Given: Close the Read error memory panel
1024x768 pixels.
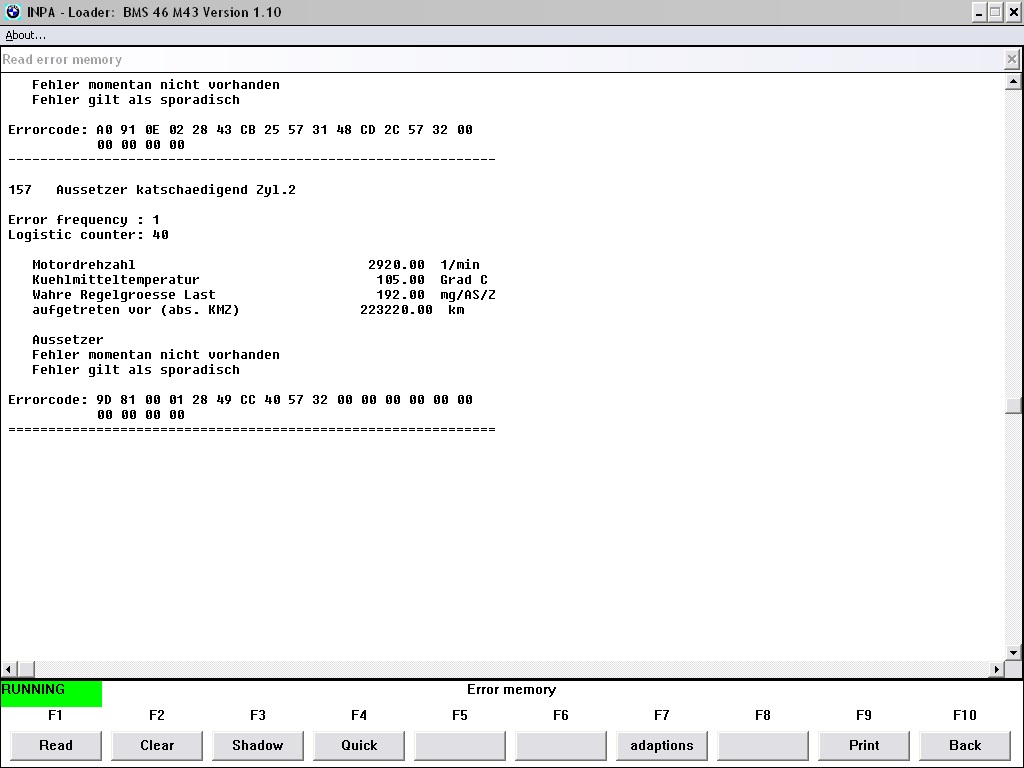Looking at the screenshot, I should 1012,60.
